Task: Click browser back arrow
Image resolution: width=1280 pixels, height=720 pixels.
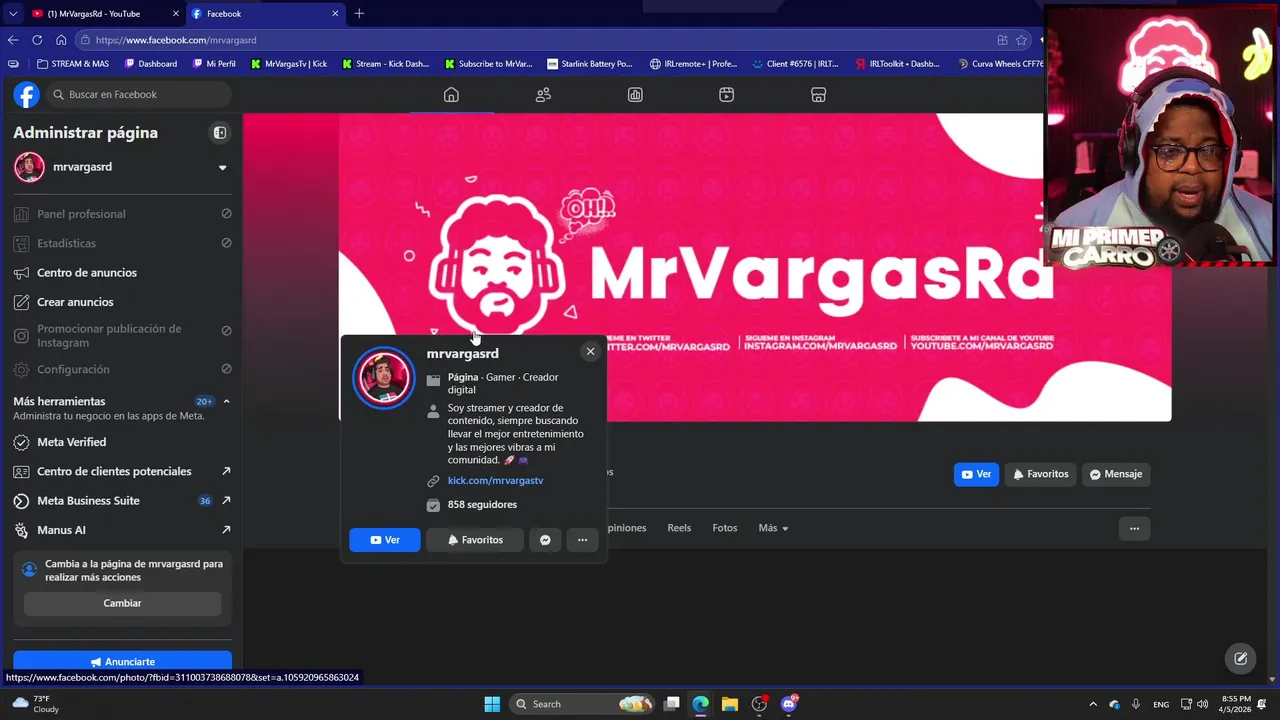Action: (x=13, y=40)
